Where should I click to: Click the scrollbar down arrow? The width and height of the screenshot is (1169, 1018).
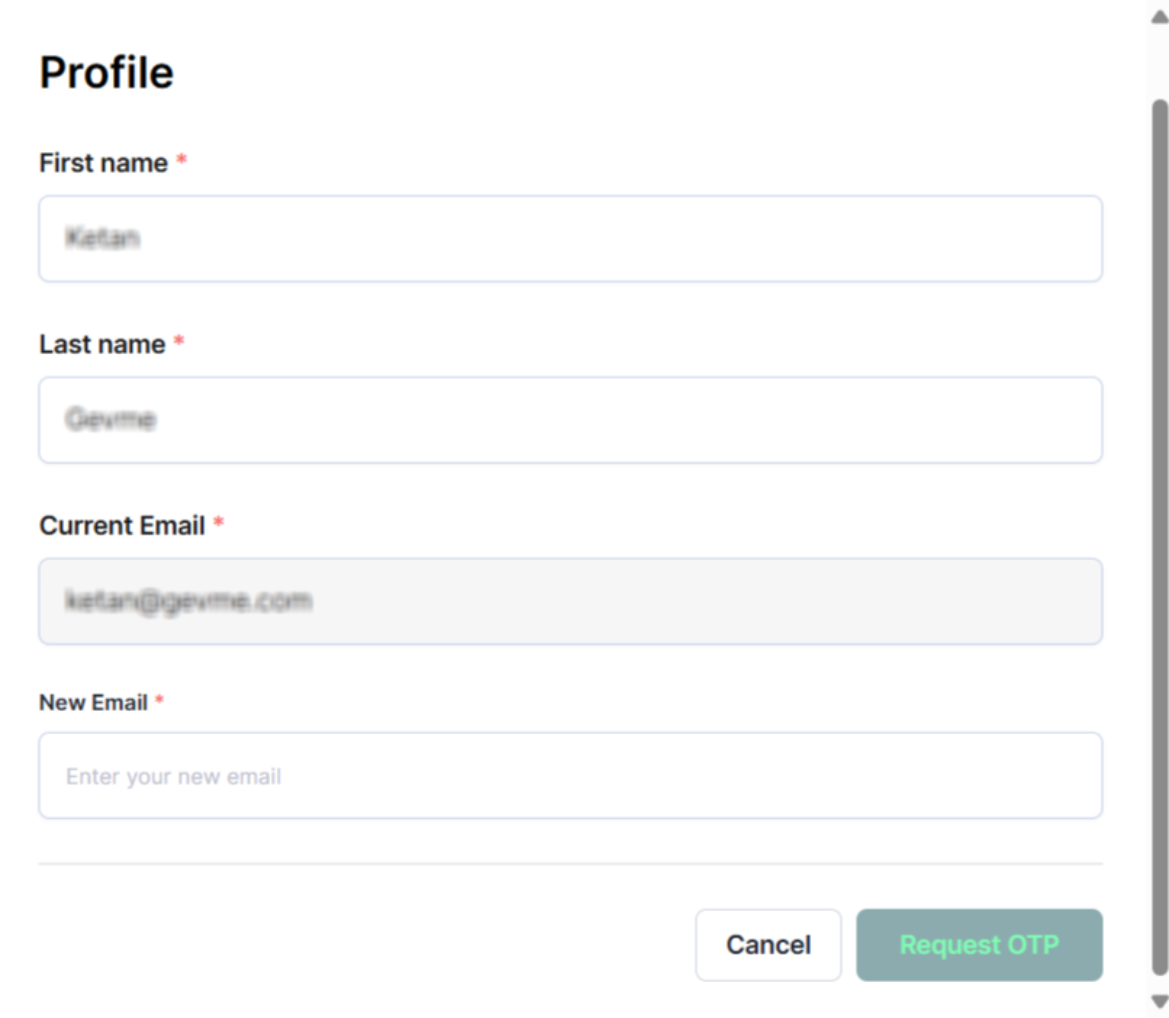[x=1159, y=1001]
